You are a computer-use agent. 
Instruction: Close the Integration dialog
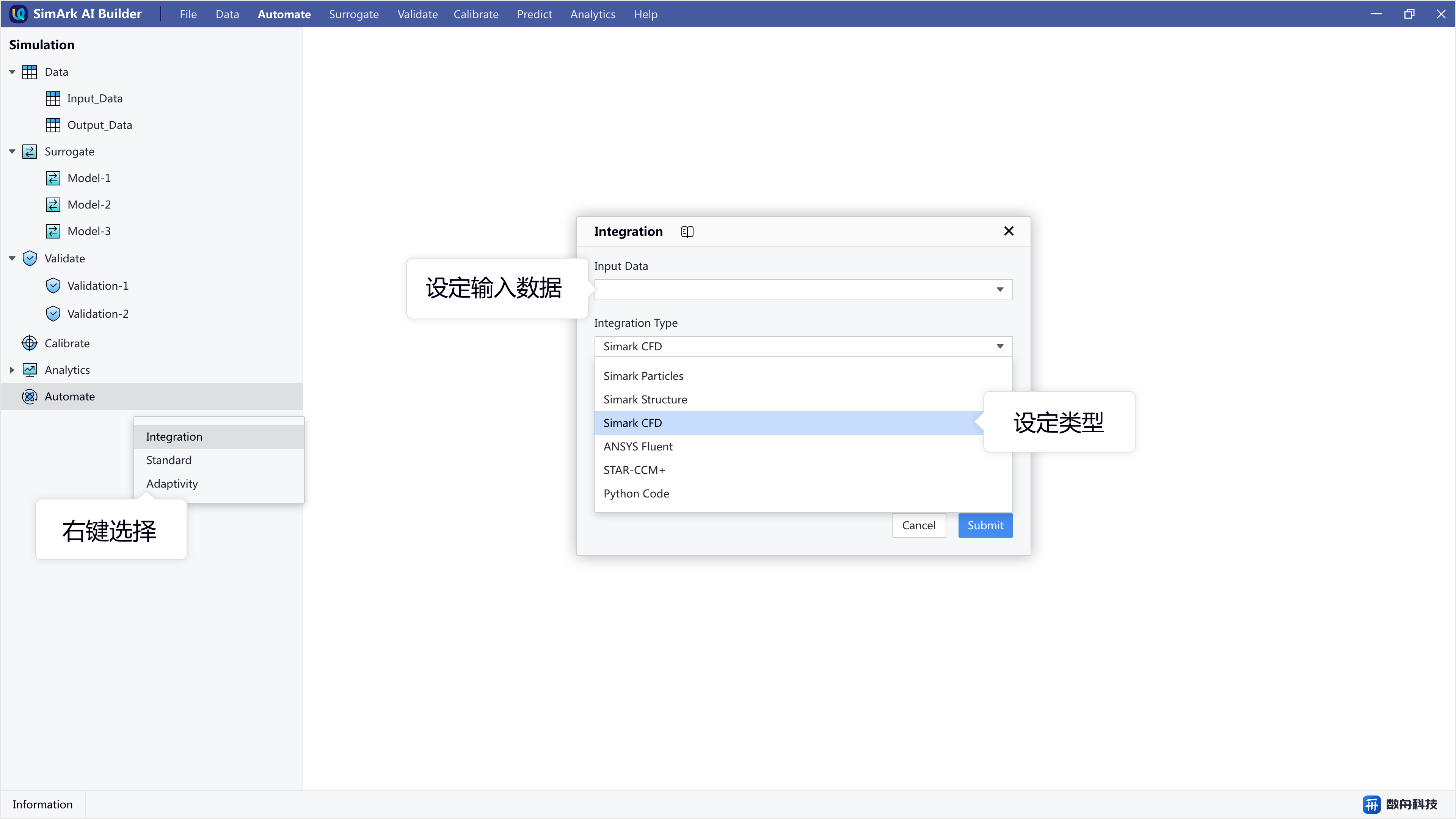click(1009, 231)
